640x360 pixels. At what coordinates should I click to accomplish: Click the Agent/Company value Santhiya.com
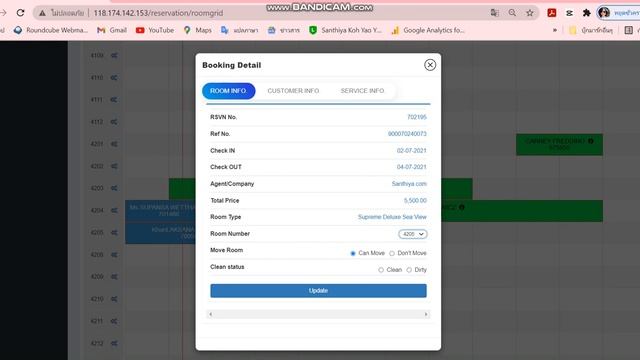coord(409,184)
